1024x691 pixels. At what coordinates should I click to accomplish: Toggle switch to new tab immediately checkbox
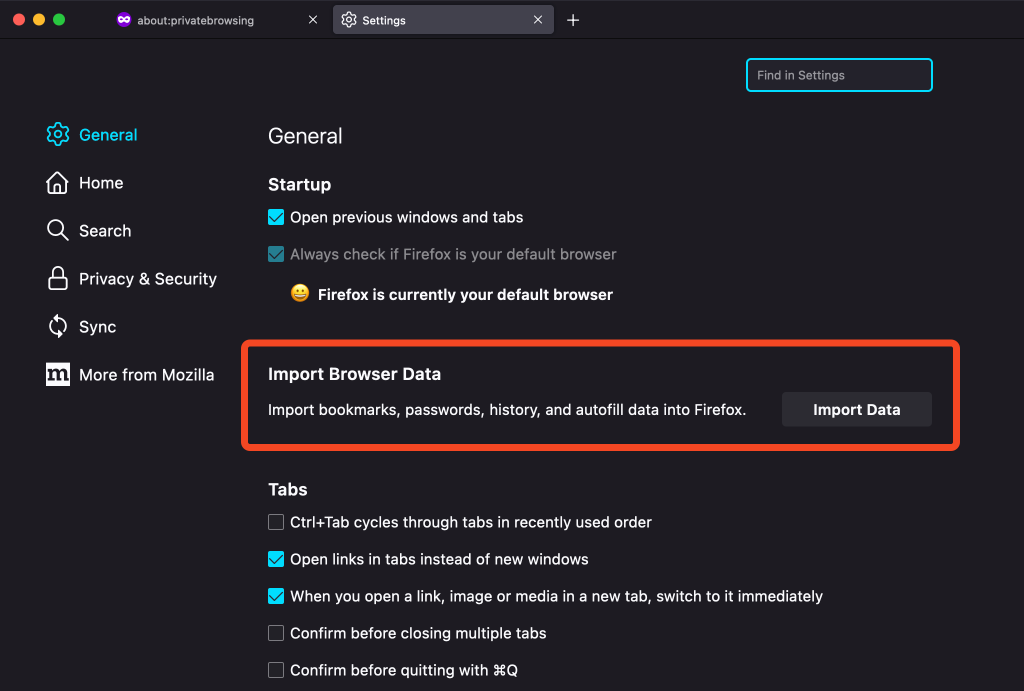click(276, 596)
